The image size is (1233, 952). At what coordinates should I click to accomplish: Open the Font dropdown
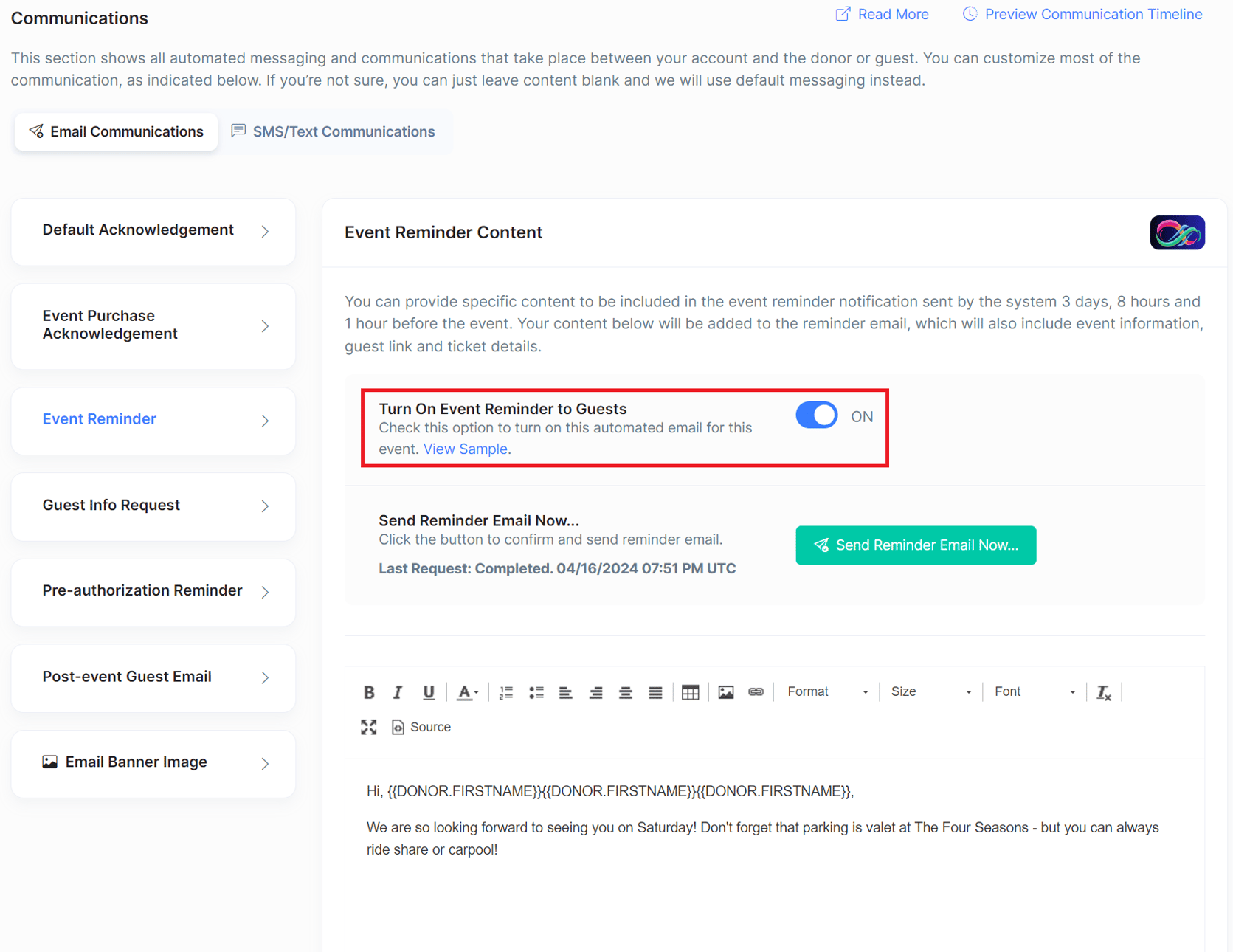tap(1034, 692)
